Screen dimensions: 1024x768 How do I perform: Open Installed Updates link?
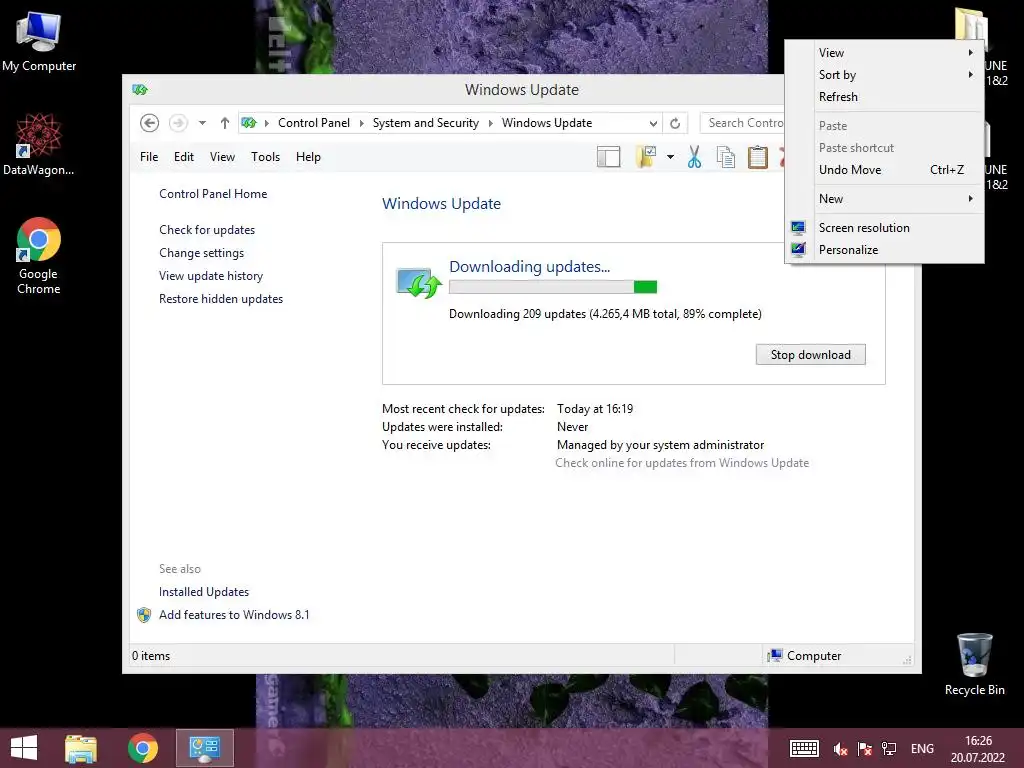[204, 592]
